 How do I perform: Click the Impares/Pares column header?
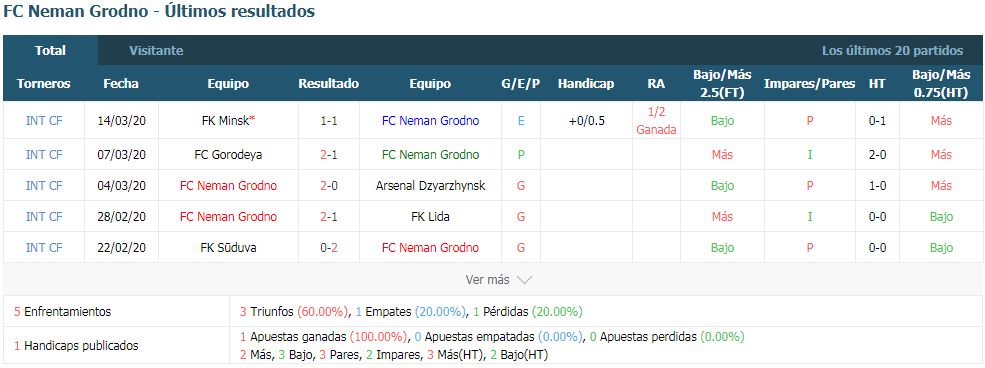pos(810,84)
